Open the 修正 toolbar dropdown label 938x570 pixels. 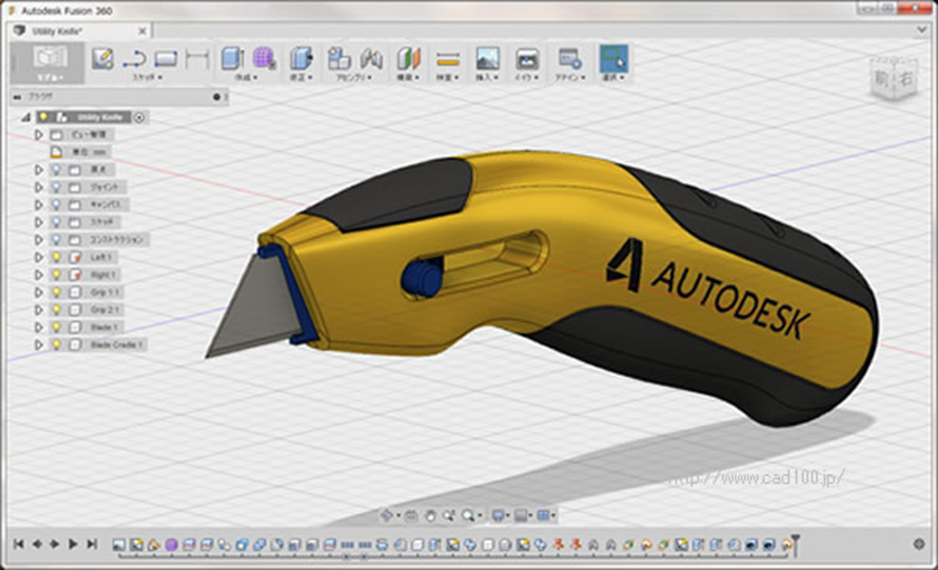[x=302, y=78]
